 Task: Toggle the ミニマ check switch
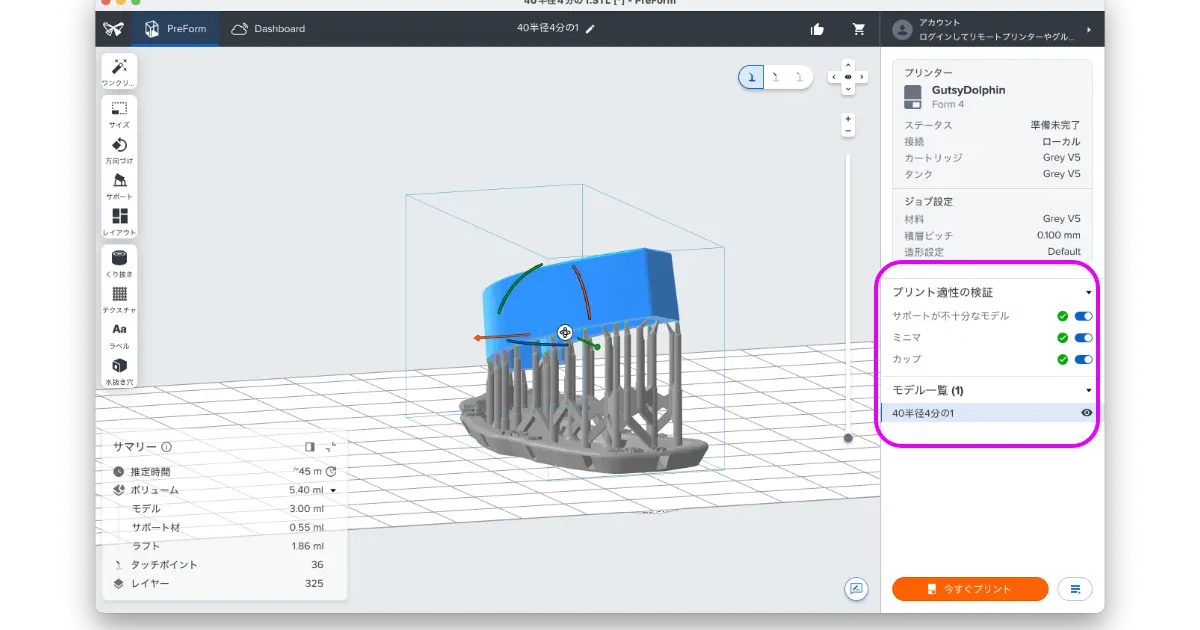click(1083, 338)
